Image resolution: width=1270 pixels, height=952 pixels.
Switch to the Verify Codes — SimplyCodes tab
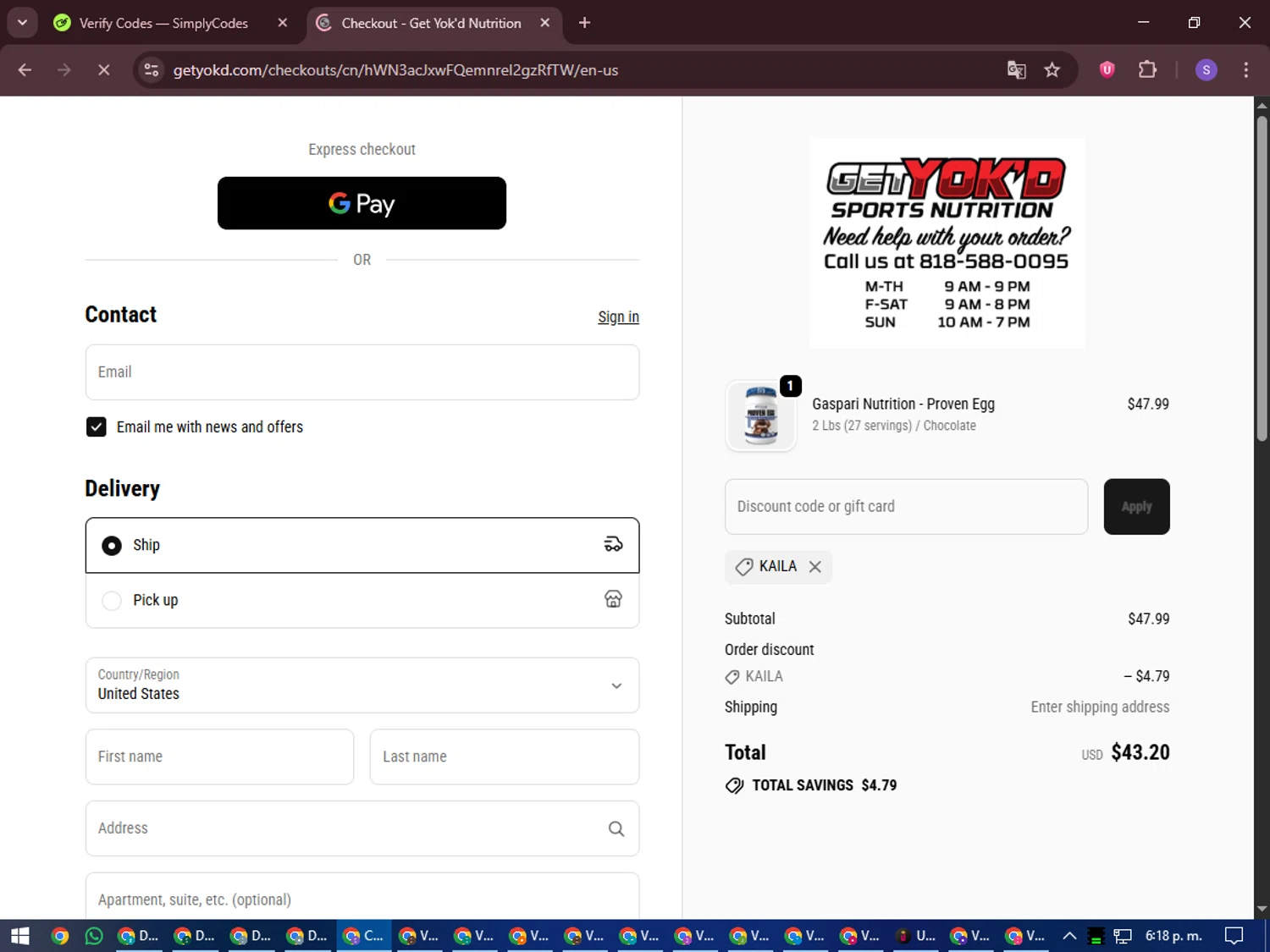pos(163,23)
